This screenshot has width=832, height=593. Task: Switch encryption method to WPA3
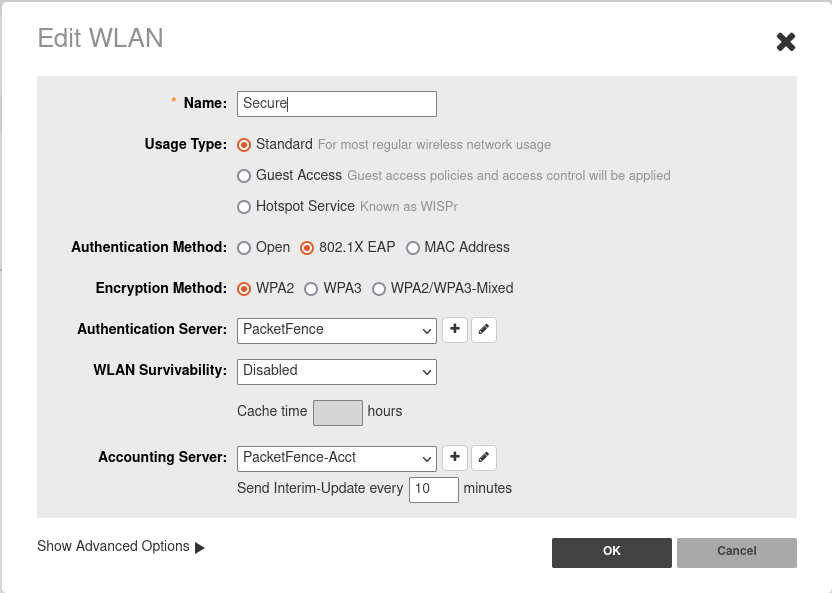311,289
